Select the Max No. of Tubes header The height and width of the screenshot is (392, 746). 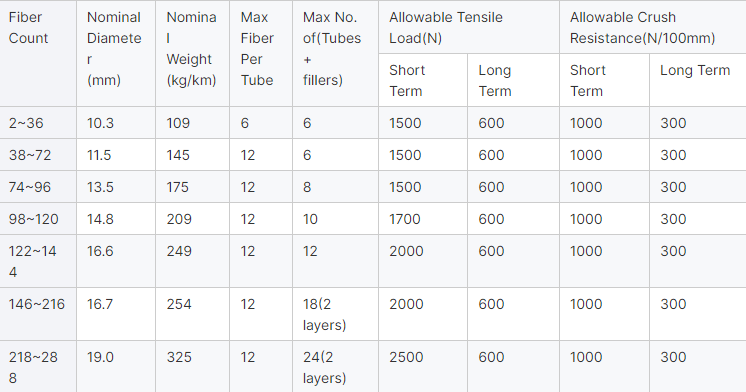(335, 53)
